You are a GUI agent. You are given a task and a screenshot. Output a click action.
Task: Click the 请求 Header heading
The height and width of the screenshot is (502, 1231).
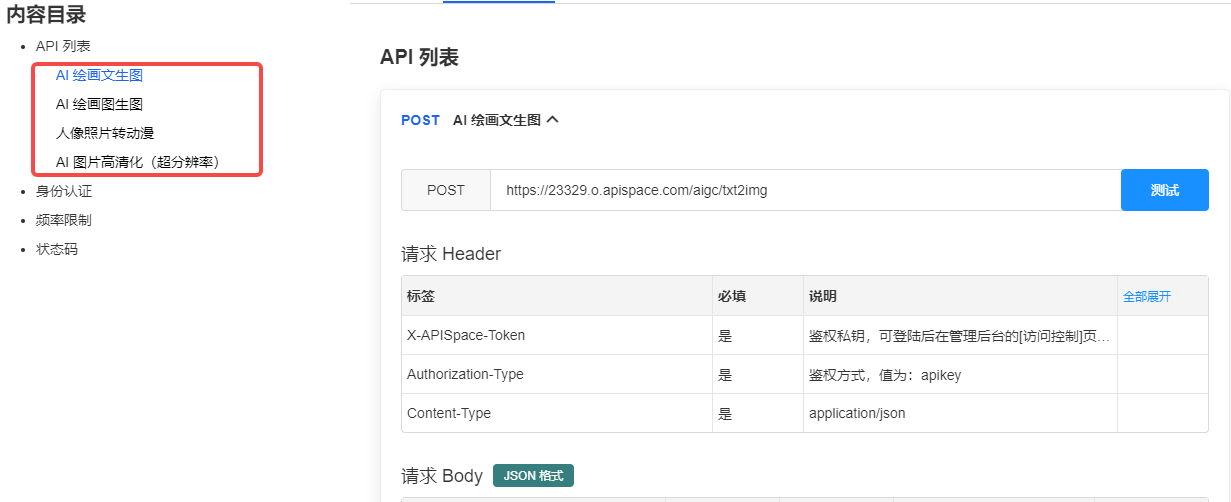pyautogui.click(x=451, y=254)
